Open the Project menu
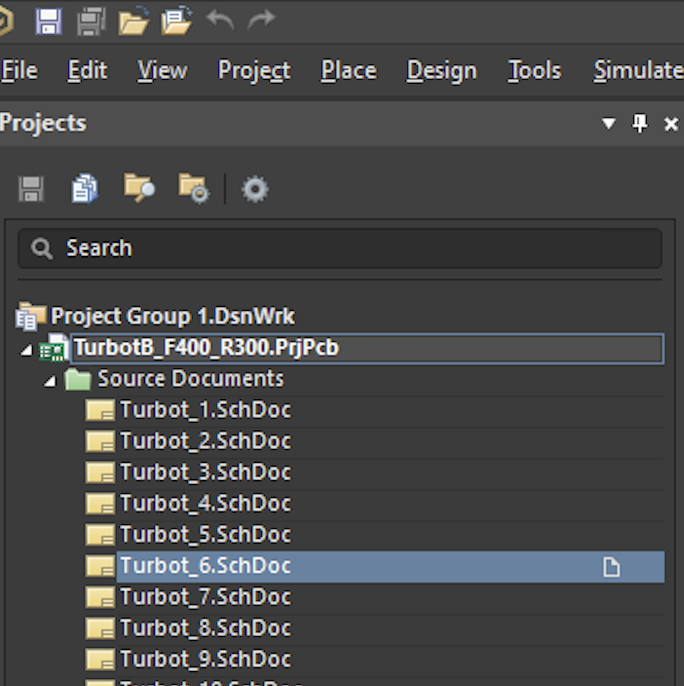 point(254,70)
